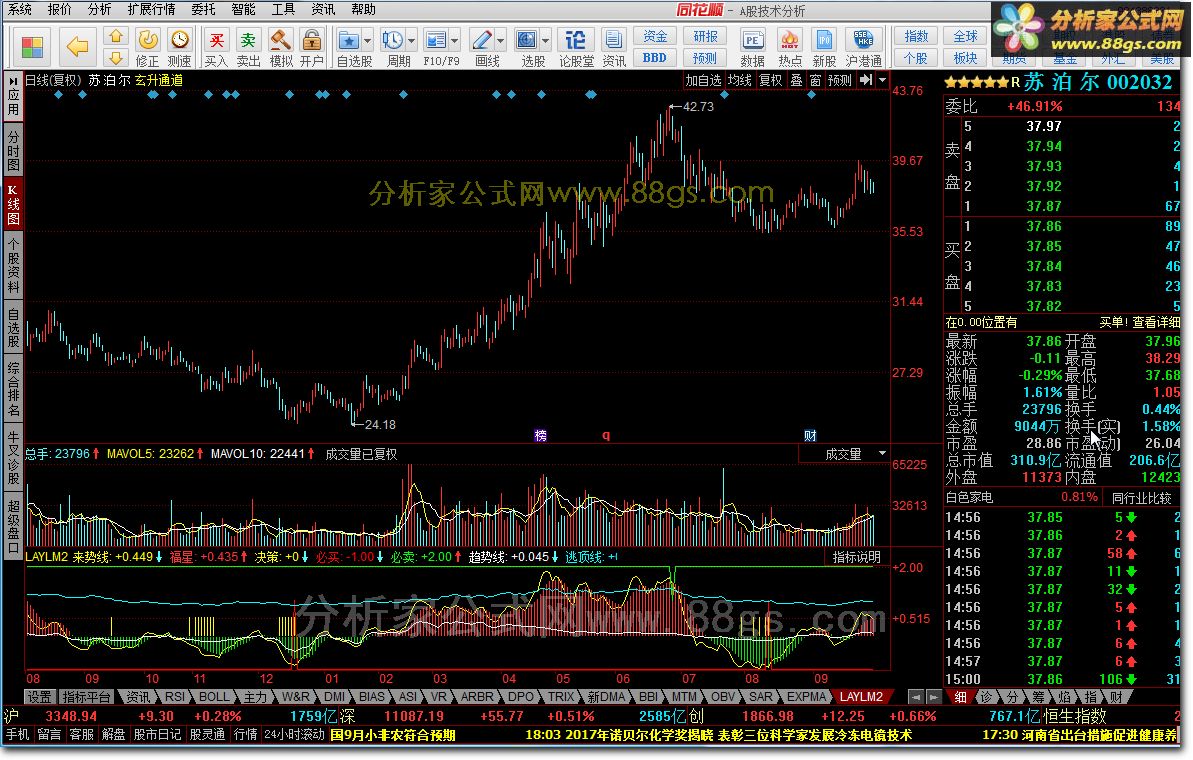Image resolution: width=1193 pixels, height=760 pixels.
Task: Open 指标说明 indicator description
Action: (x=856, y=557)
